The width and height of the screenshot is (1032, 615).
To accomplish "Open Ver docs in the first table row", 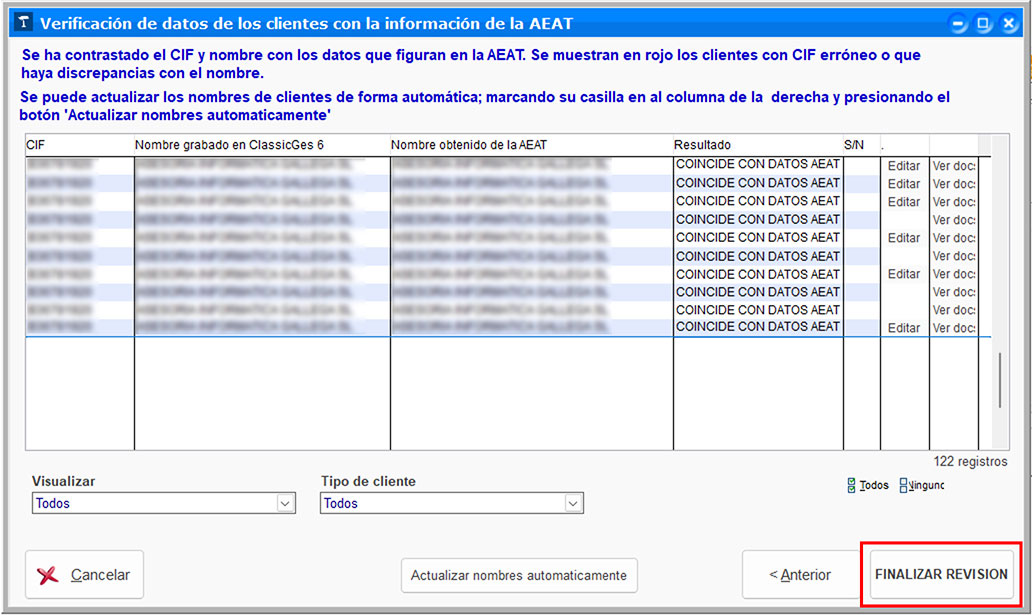I will click(x=953, y=165).
